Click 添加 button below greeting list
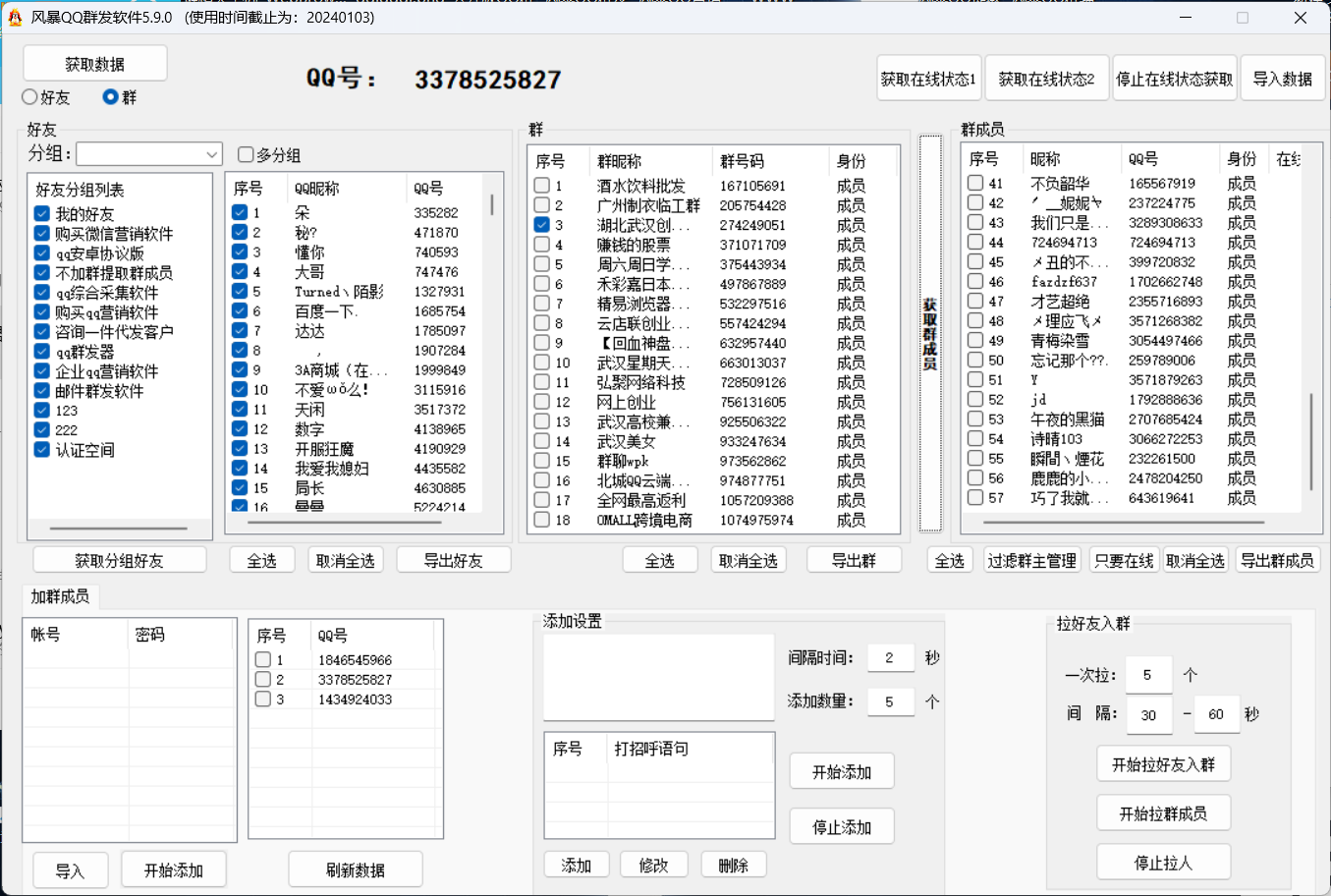 pos(577,866)
